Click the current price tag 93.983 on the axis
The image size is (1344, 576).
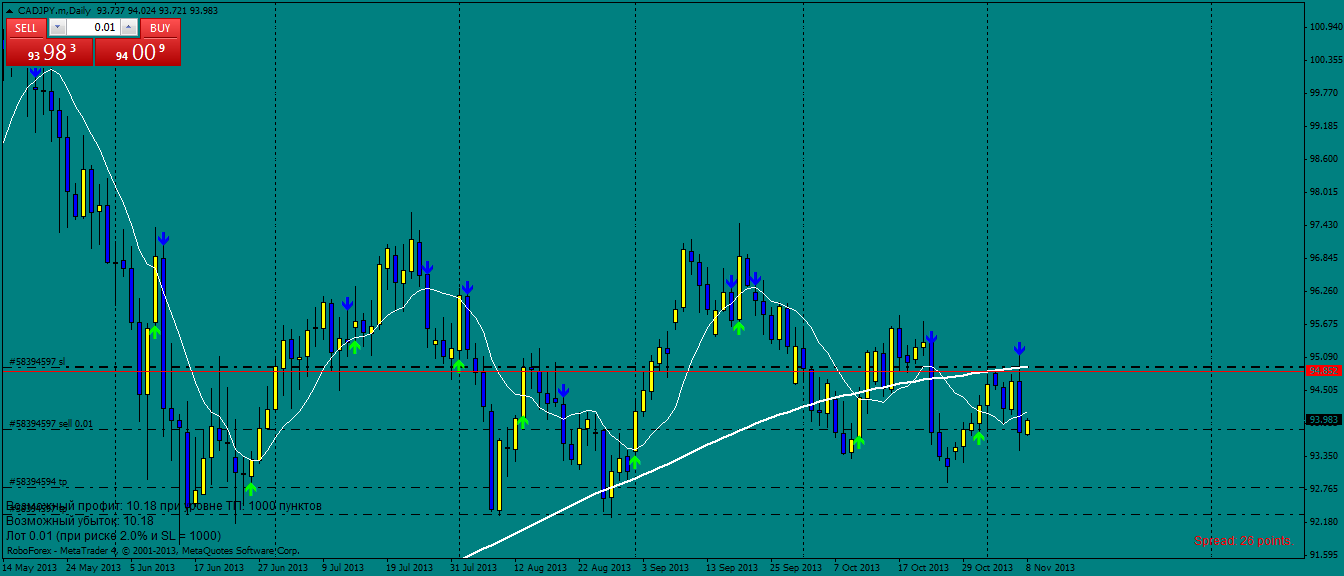pos(1324,420)
